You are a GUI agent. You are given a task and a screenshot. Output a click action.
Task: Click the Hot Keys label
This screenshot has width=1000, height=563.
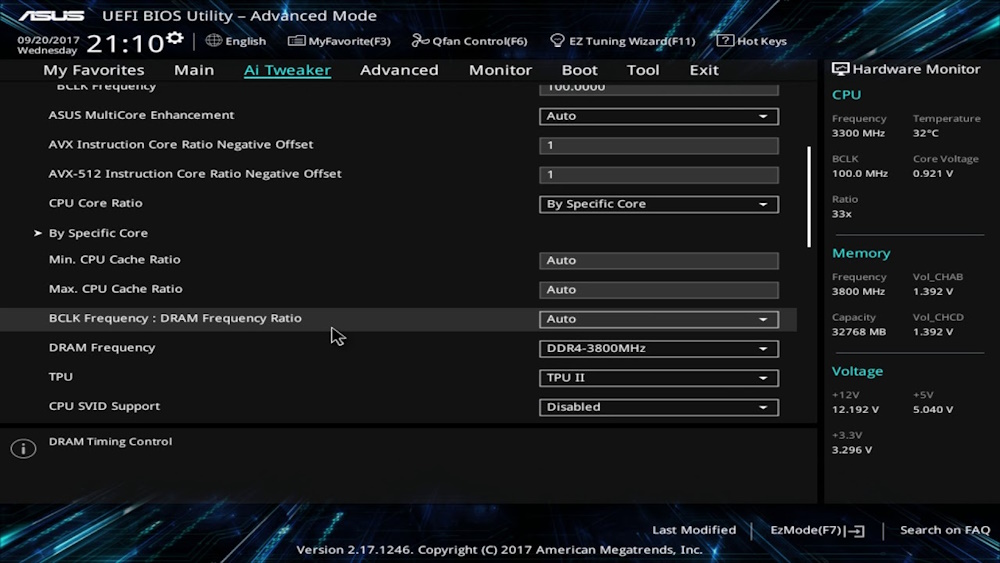point(761,41)
